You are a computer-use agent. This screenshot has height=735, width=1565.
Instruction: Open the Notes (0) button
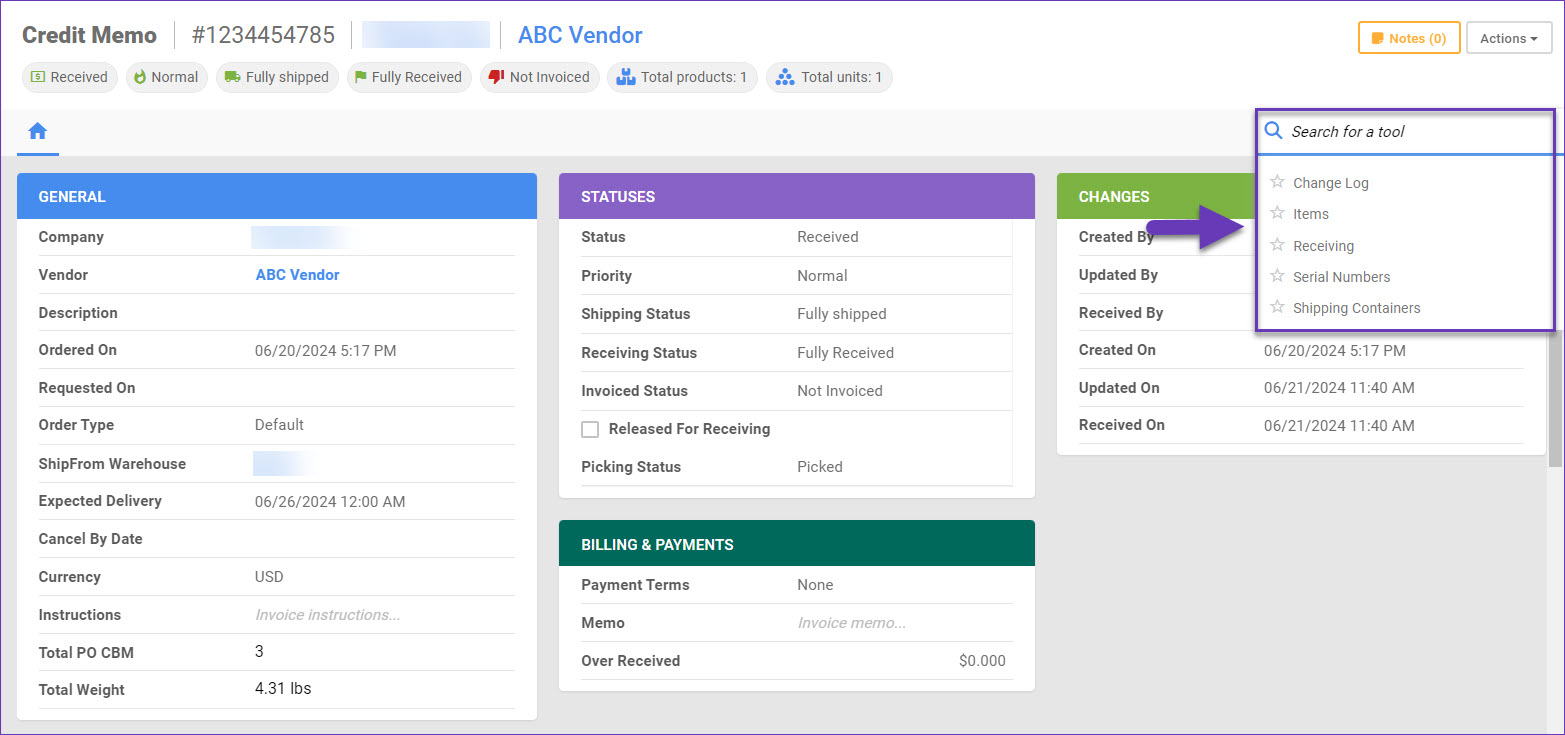pos(1408,38)
